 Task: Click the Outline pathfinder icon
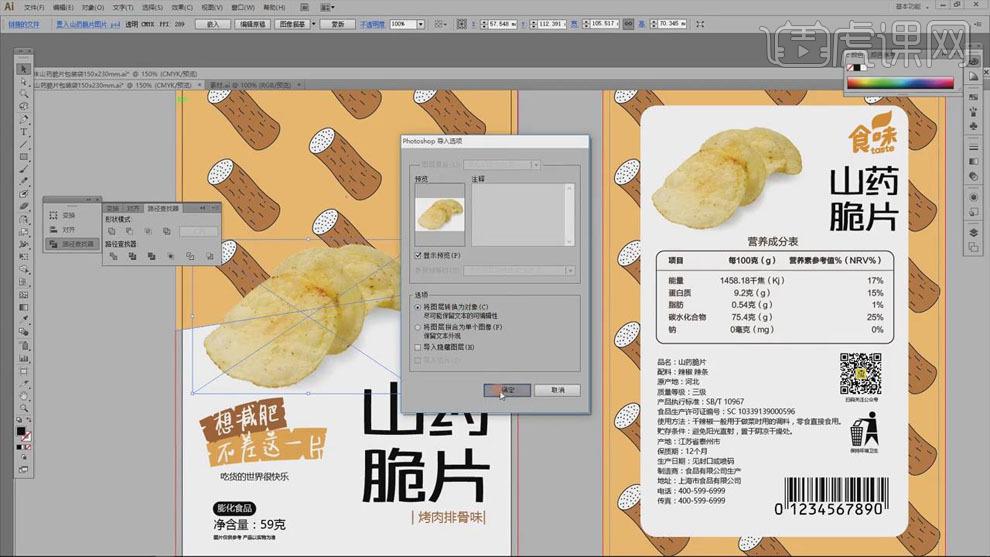[190, 256]
